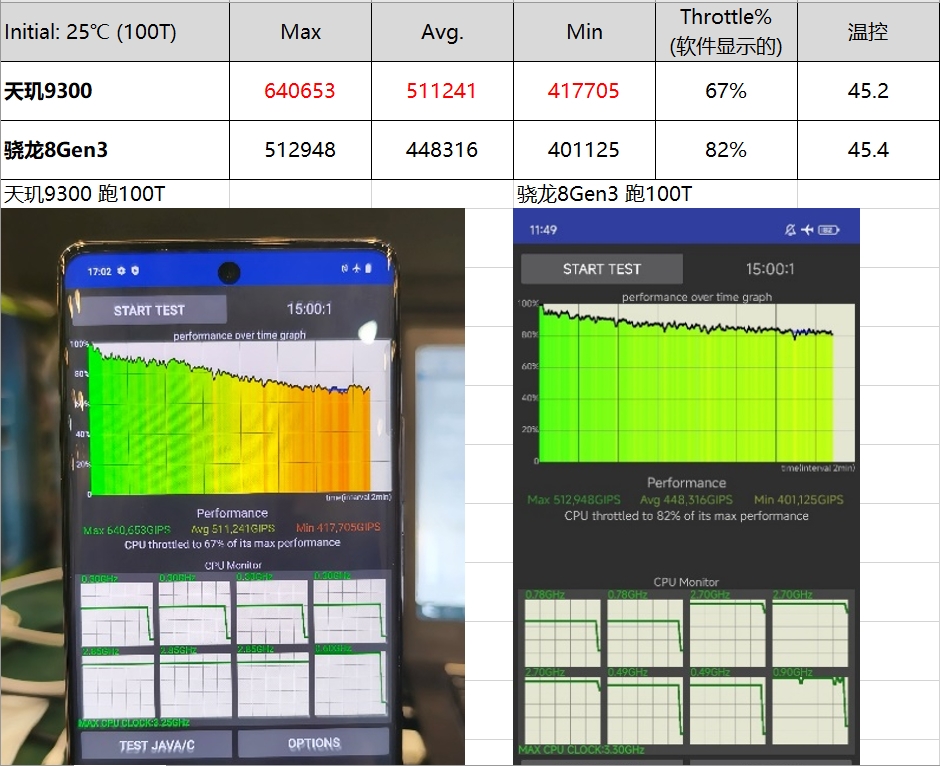
Task: Tap the settings gear icon in left phone
Action: coord(121,271)
